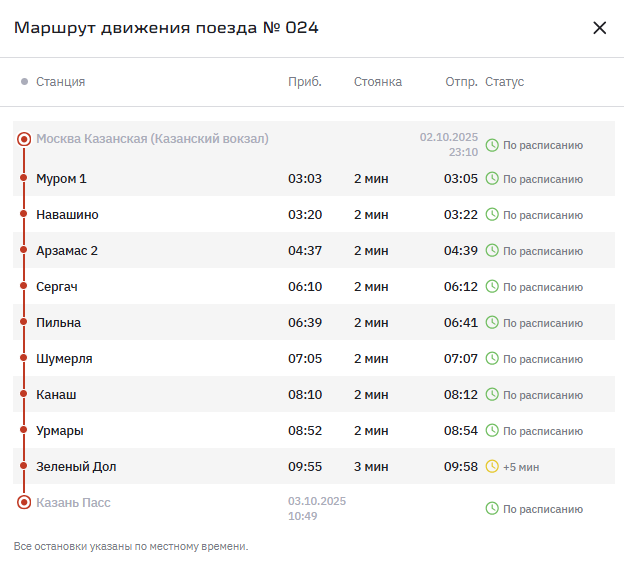Click the Приб. column header
This screenshot has height=564, width=624.
pos(305,82)
